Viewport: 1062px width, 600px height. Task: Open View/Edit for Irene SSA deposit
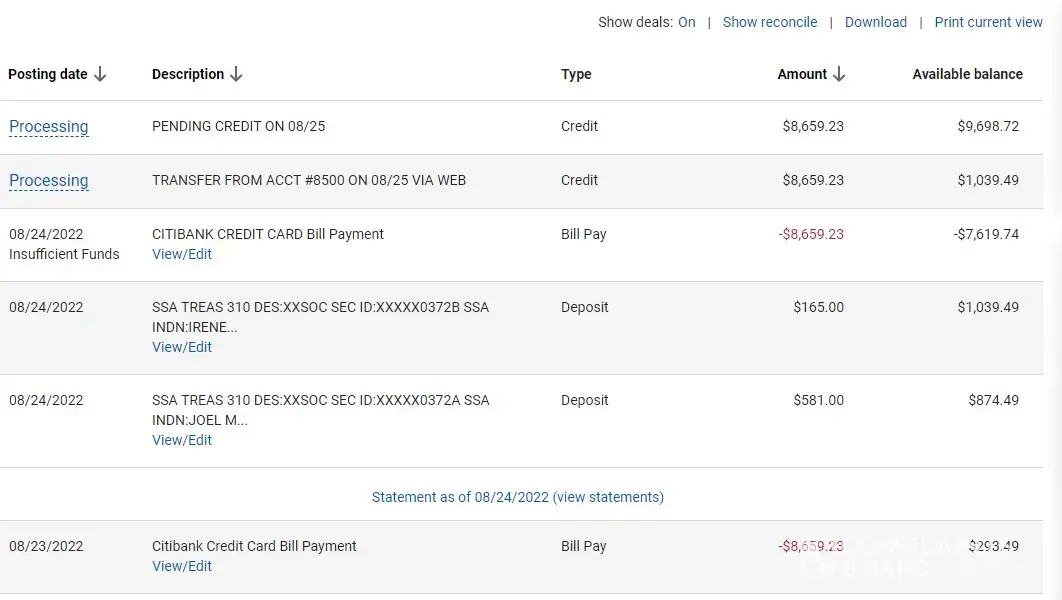pos(182,347)
